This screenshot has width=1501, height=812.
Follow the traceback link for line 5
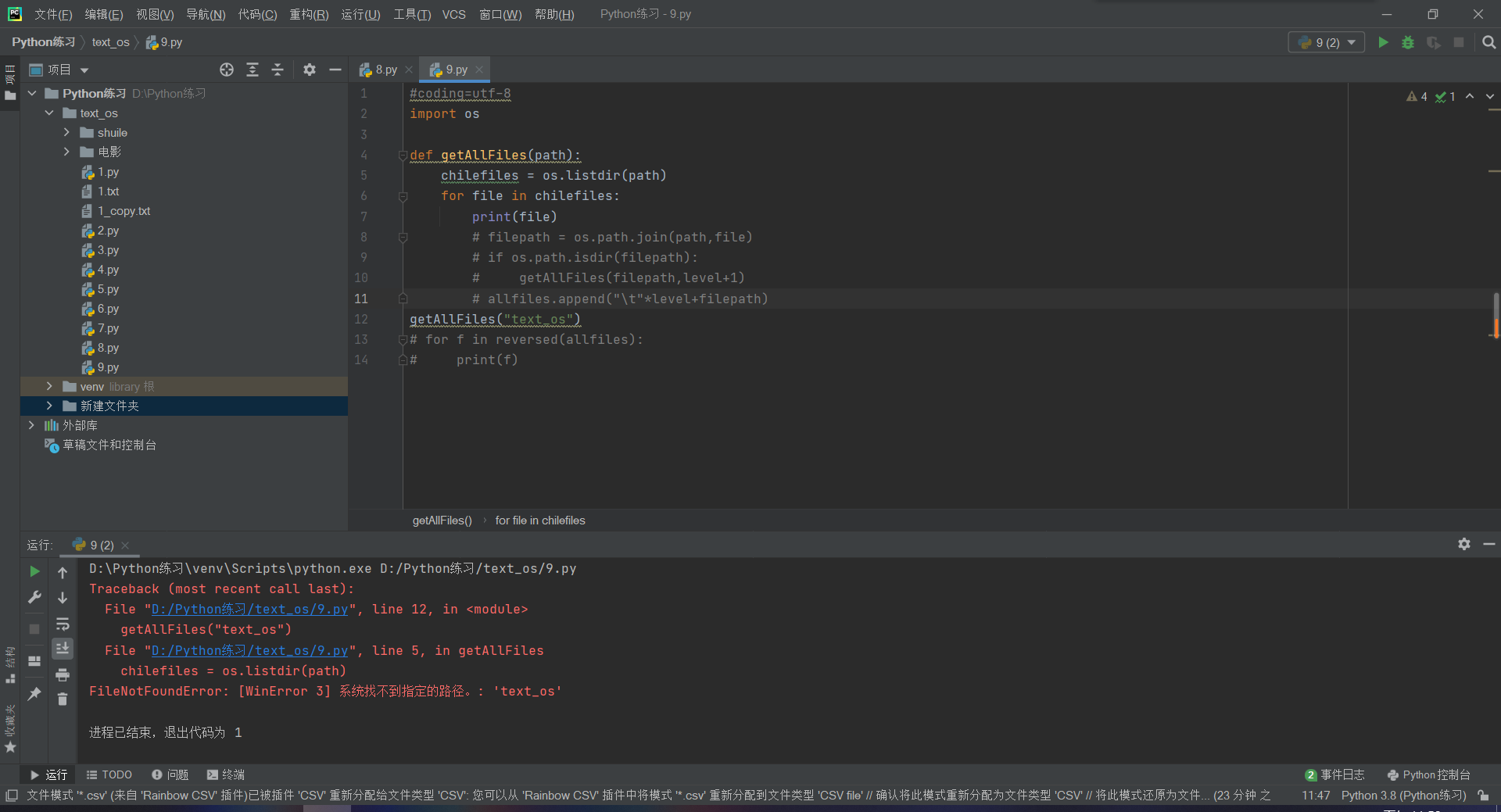tap(249, 650)
